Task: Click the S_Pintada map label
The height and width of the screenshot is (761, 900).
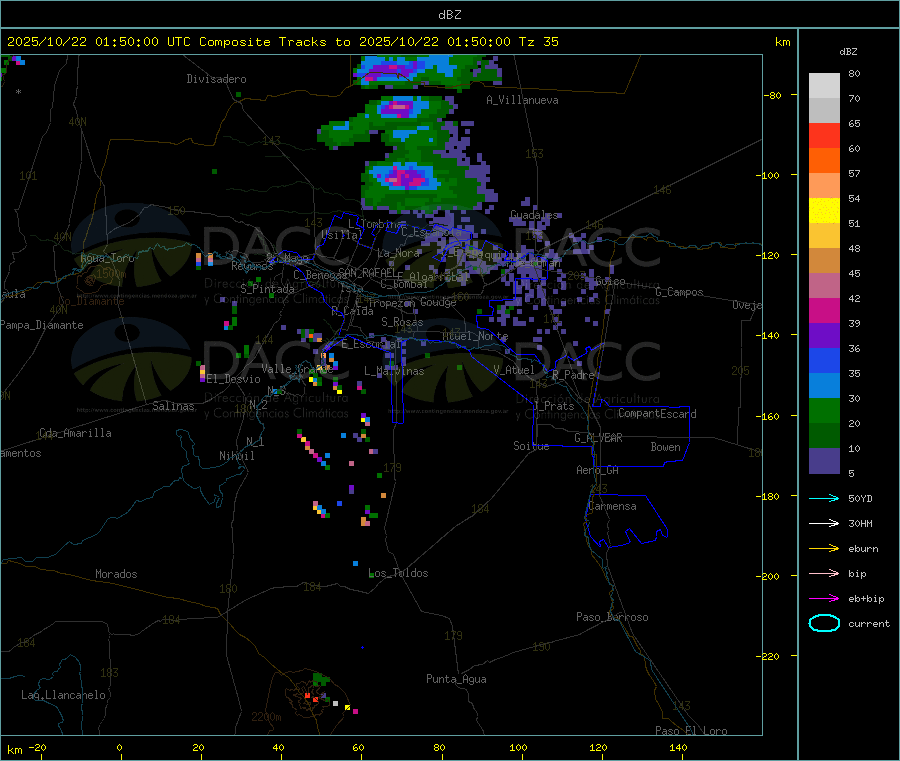Action: click(x=267, y=289)
